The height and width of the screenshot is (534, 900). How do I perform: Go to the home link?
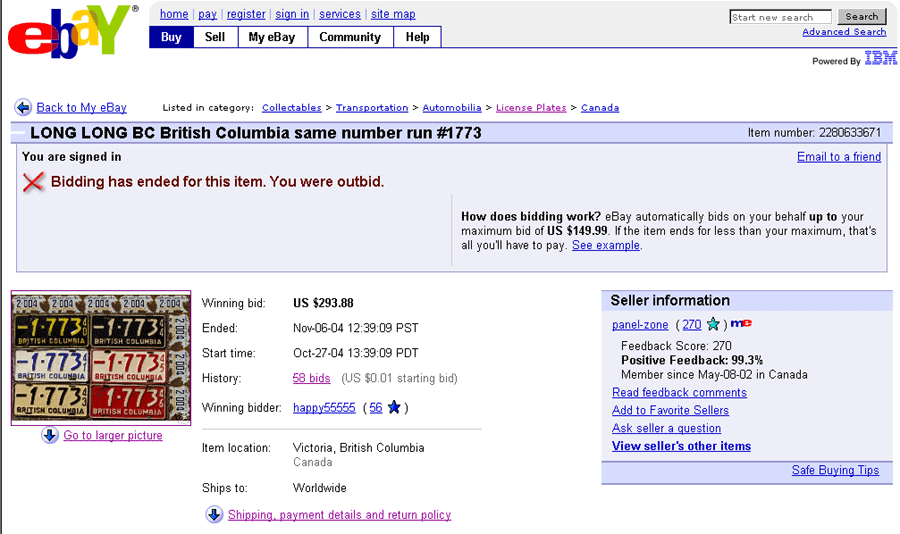[174, 14]
